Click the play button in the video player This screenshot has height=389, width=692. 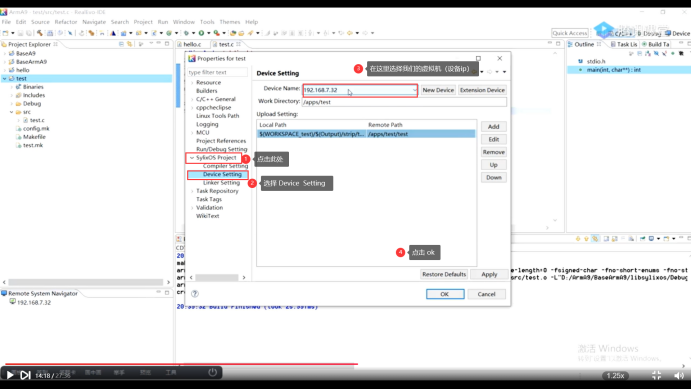click(9, 375)
